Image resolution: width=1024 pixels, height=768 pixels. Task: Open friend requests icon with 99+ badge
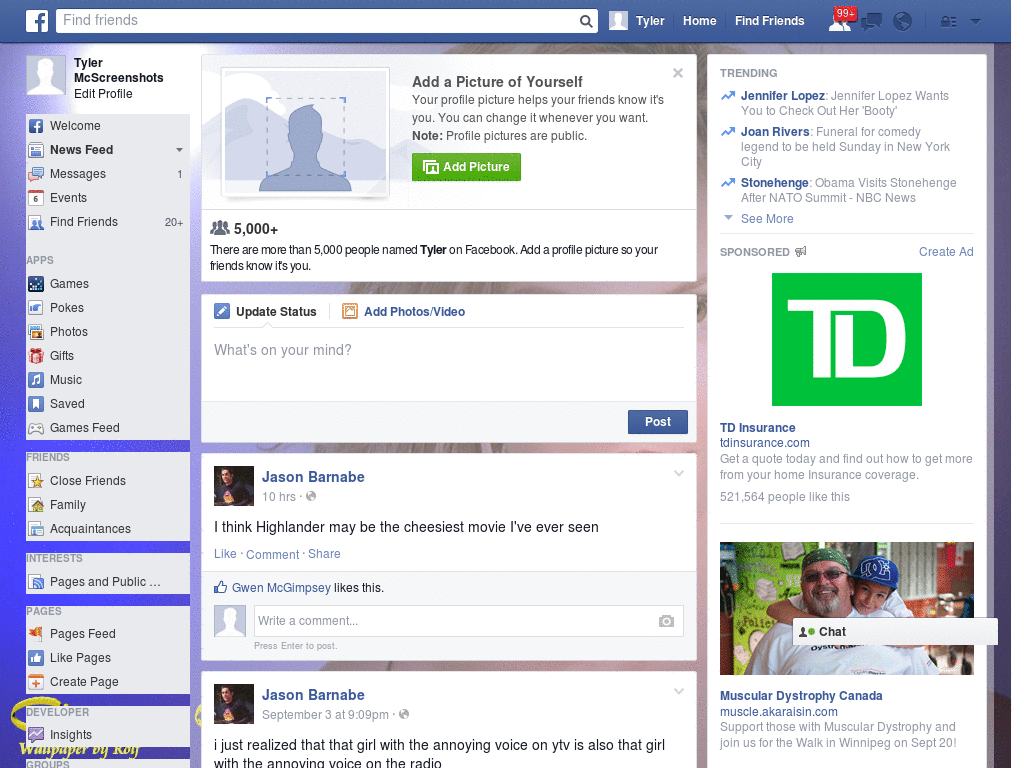[841, 20]
